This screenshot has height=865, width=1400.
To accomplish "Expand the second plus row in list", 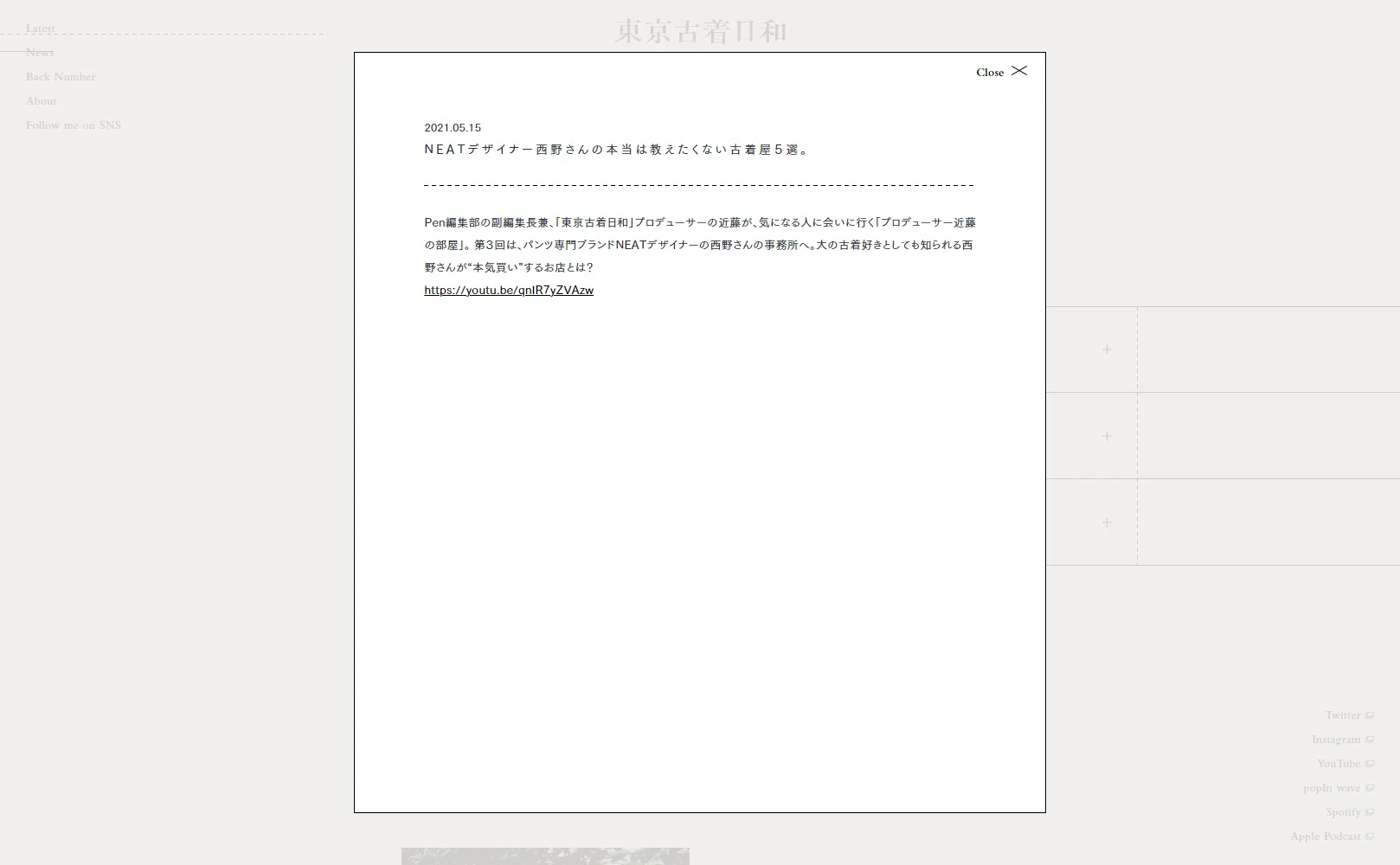I will [x=1107, y=436].
